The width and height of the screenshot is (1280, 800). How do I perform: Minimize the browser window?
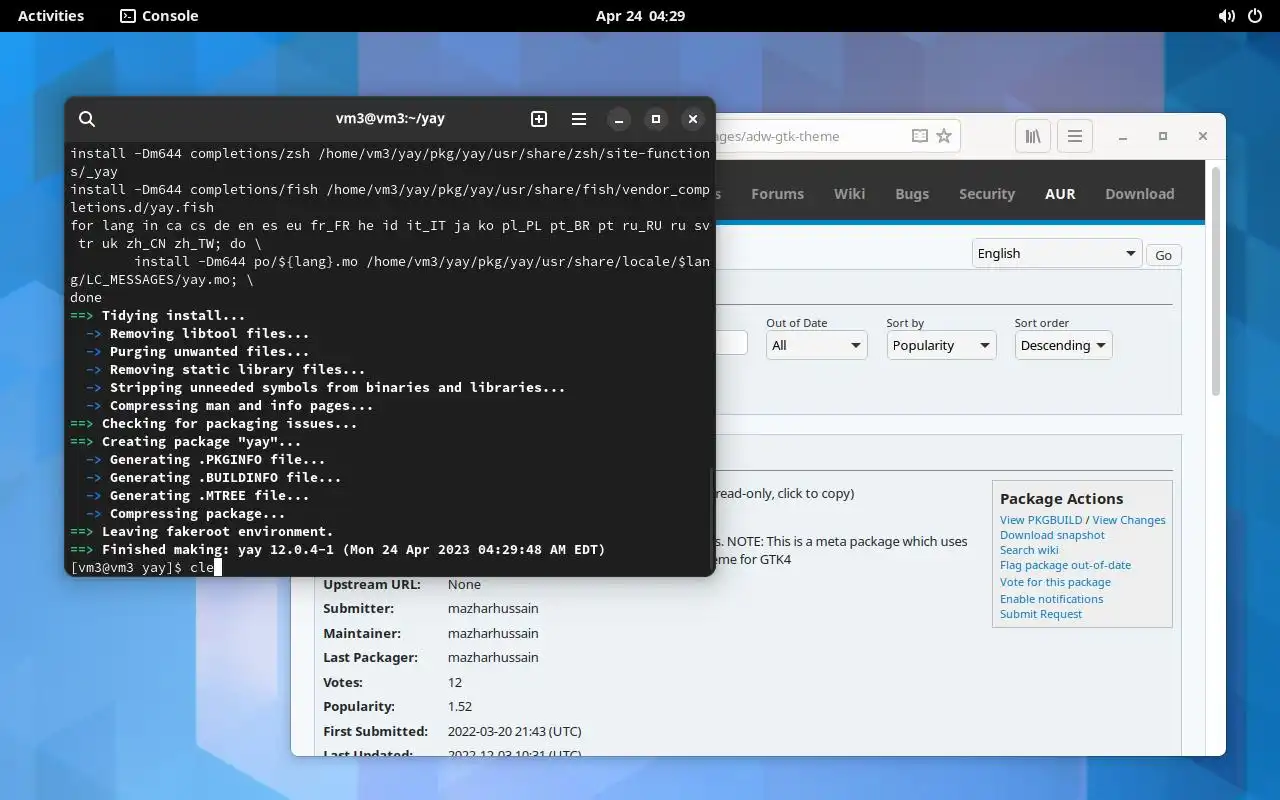click(1123, 136)
